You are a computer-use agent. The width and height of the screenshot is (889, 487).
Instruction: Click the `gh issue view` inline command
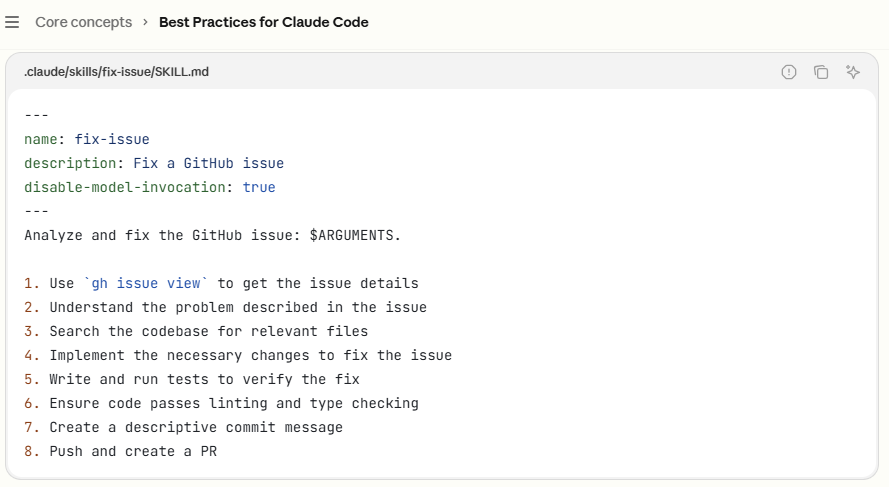click(146, 283)
